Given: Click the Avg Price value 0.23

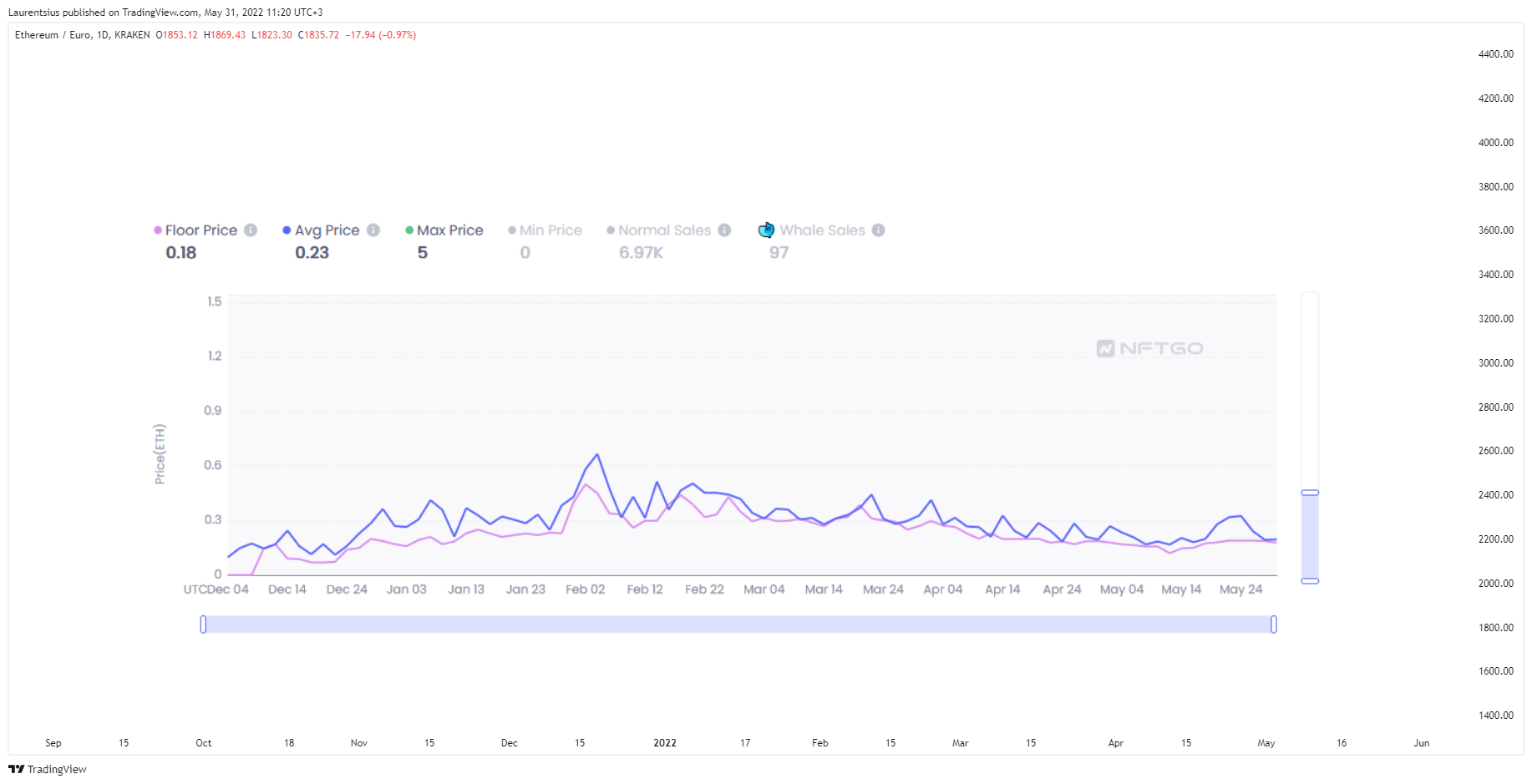Looking at the screenshot, I should (x=312, y=252).
